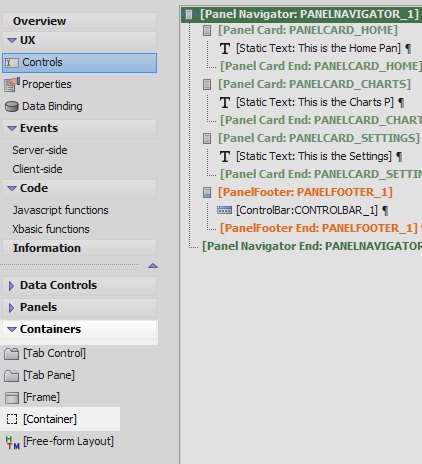Collapse the Containers section
Viewport: 422px width, 464px height.
tap(12, 329)
